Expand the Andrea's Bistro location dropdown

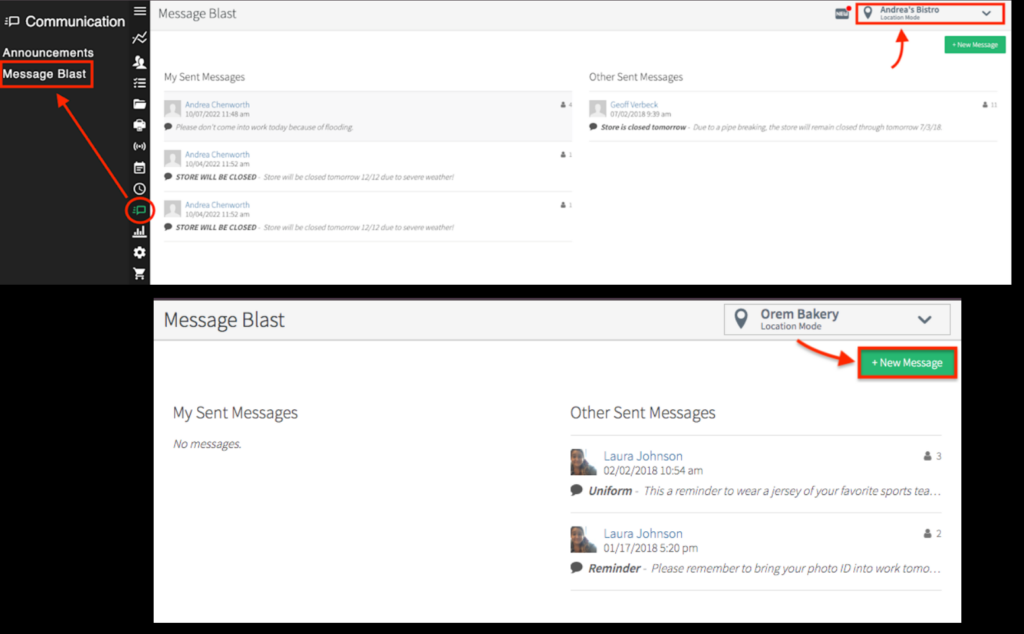930,13
